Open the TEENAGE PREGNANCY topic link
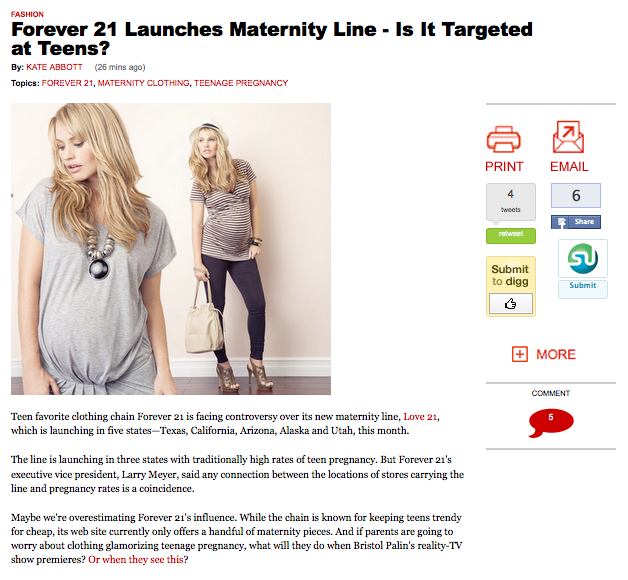 point(241,83)
